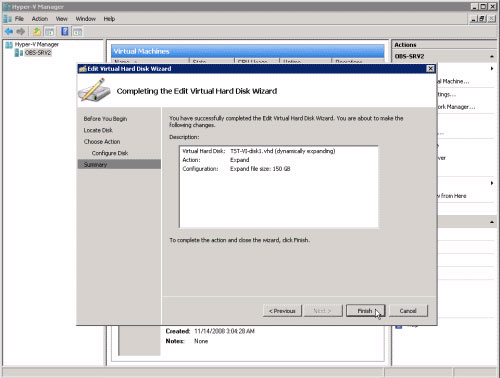Open the Help toolbar icon
Viewport: 500px width, 378px height.
(x=65, y=32)
